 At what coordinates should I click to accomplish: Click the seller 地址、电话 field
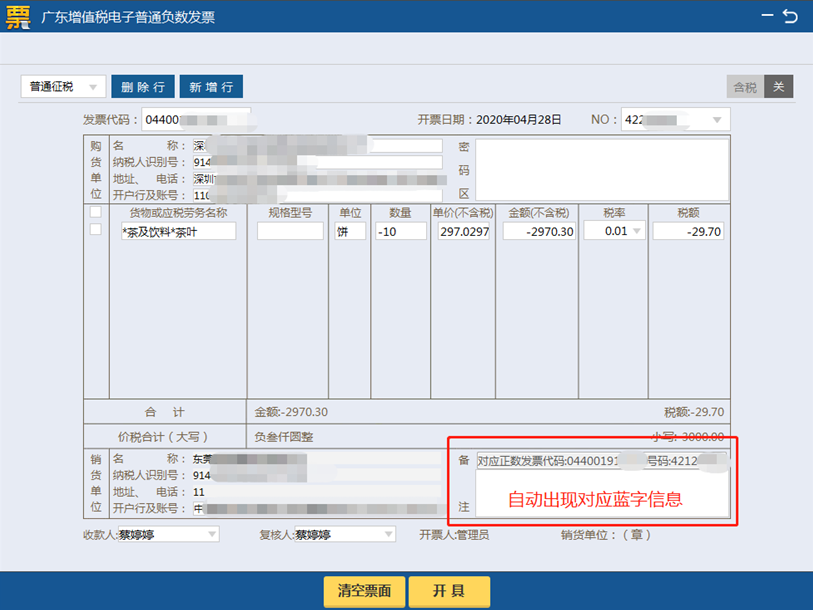316,492
